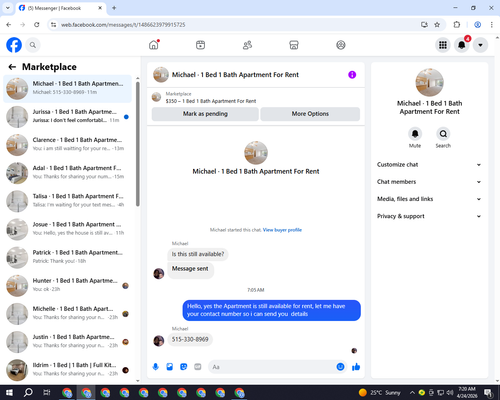The width and height of the screenshot is (500, 400).
Task: Click the browser address bar URL
Action: pyautogui.click(x=123, y=25)
